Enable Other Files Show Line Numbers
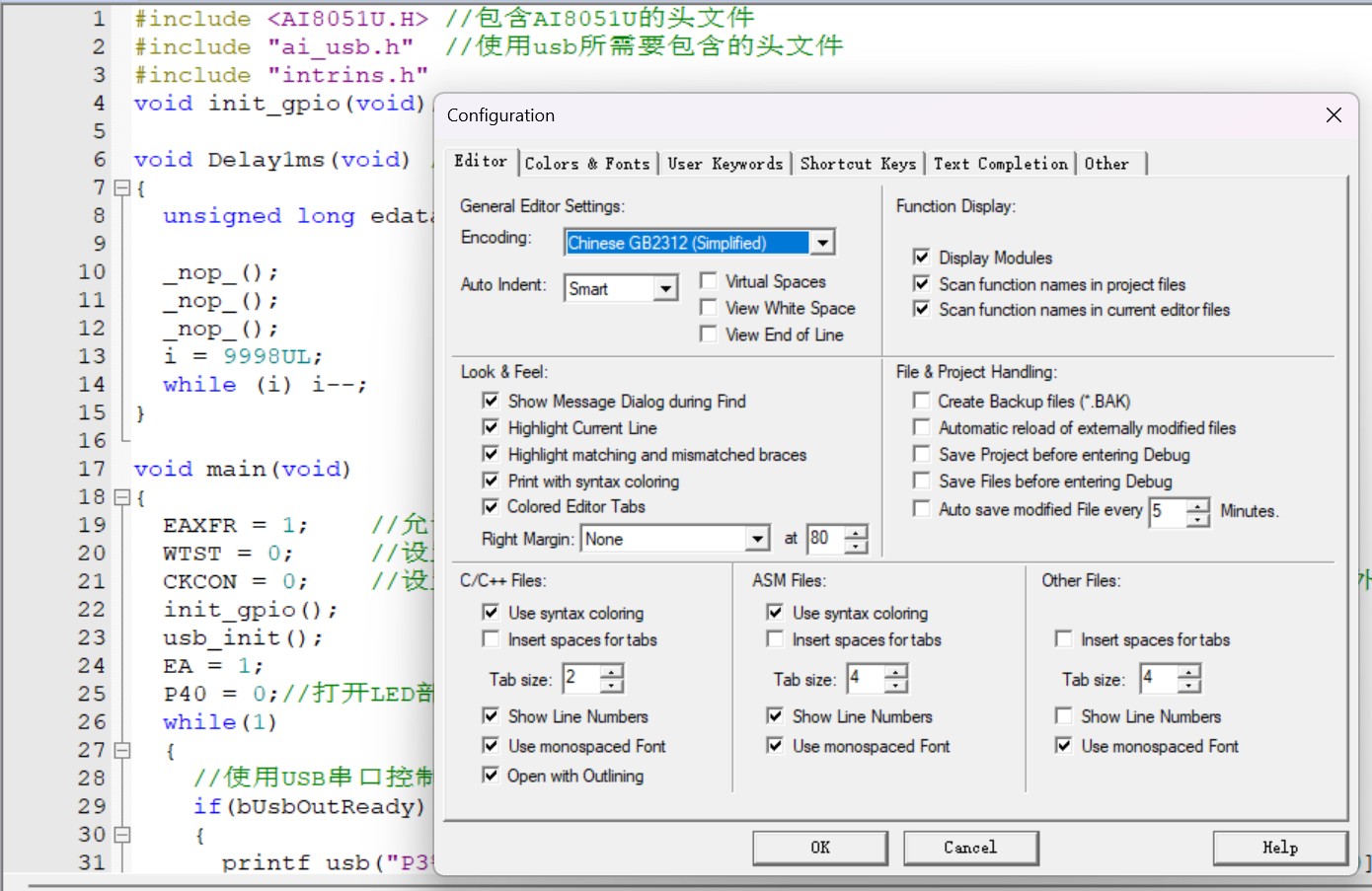This screenshot has width=1372, height=891. click(x=1064, y=716)
